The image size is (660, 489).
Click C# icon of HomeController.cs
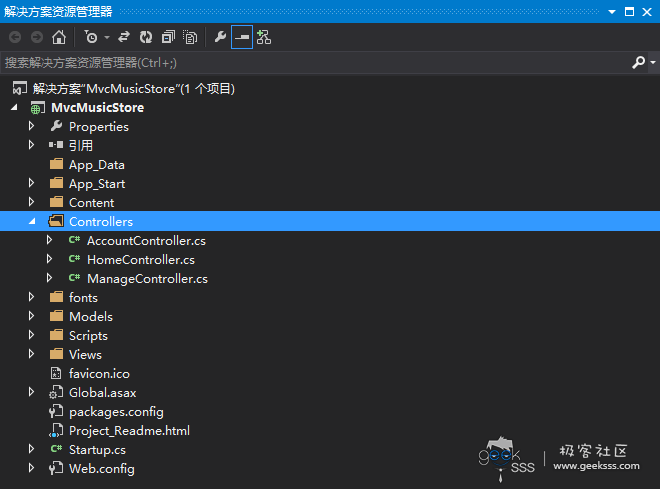coord(75,259)
